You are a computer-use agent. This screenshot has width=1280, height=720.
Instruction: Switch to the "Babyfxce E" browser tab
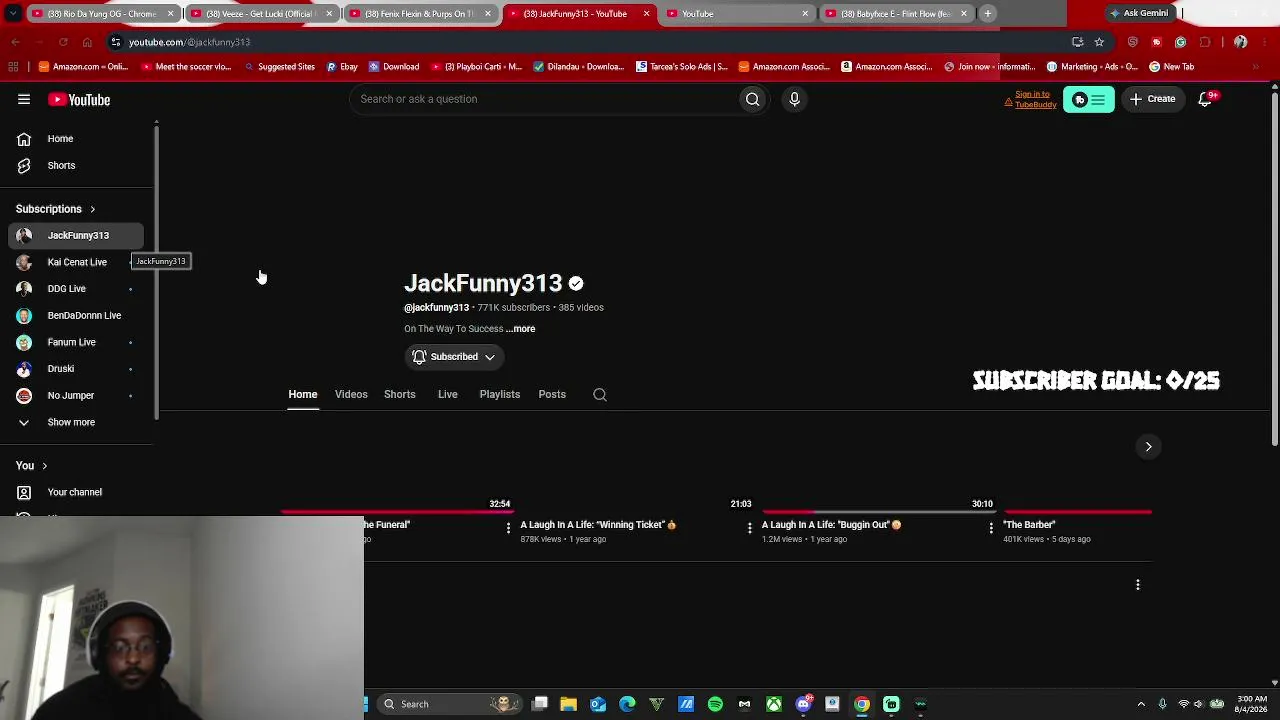895,13
